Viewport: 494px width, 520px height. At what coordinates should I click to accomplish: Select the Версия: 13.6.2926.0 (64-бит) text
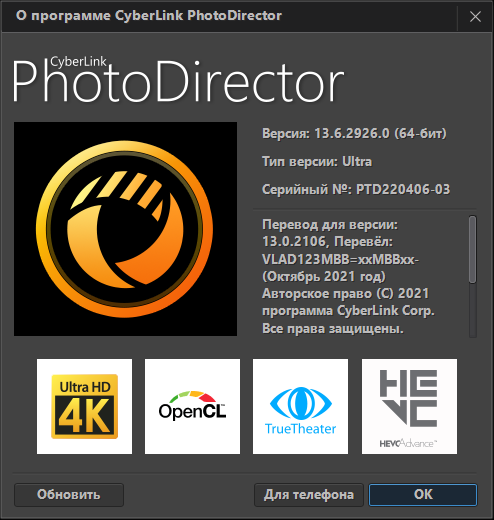pyautogui.click(x=354, y=133)
